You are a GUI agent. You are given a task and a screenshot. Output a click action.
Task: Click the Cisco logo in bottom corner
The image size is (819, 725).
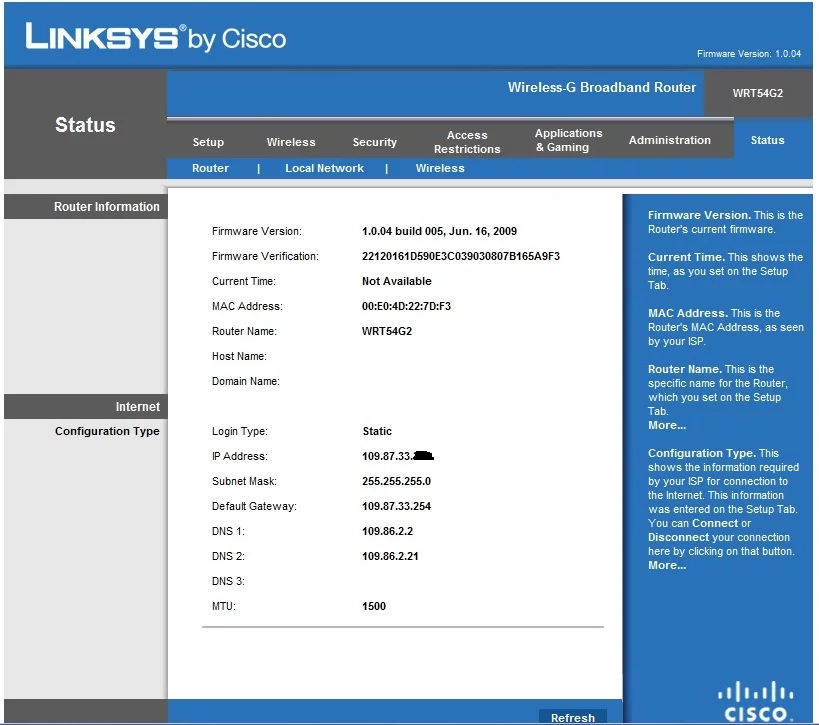click(x=755, y=700)
